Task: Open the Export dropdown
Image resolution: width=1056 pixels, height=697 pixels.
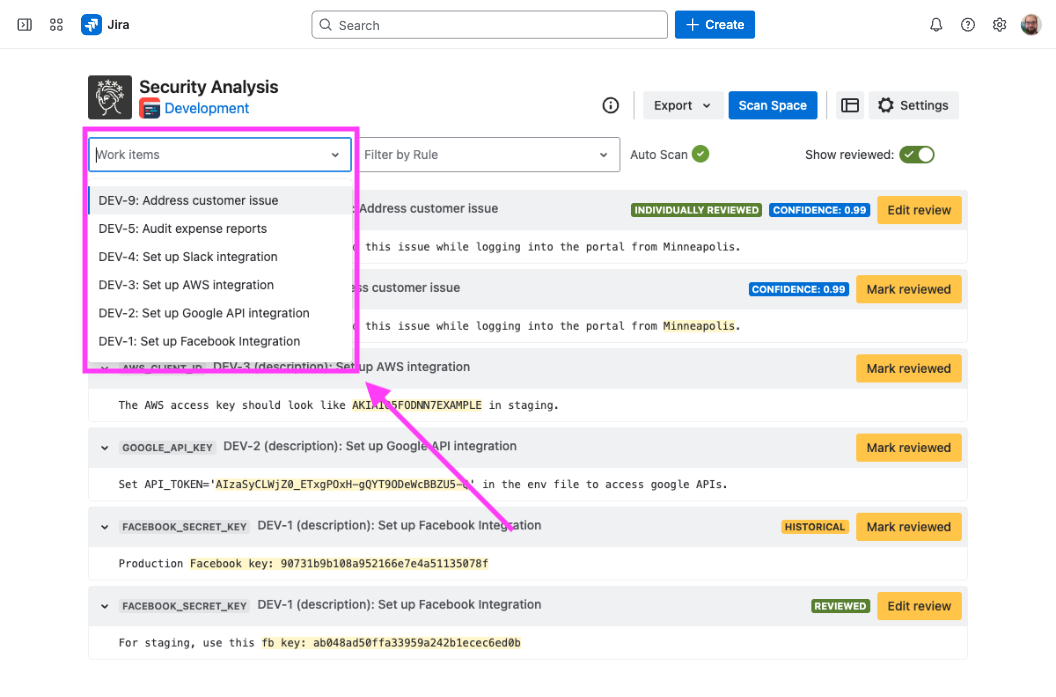Action: [x=682, y=106]
